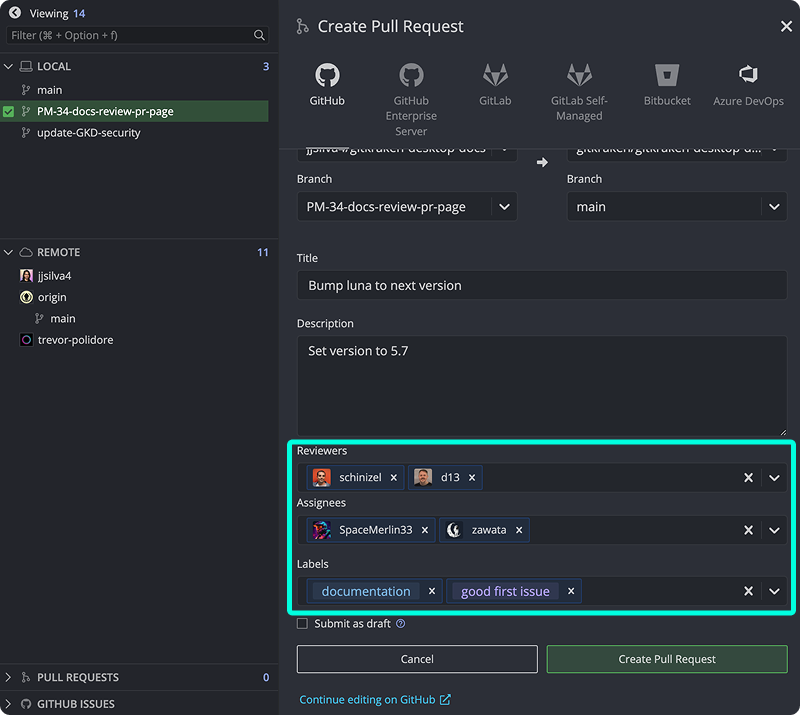
Task: Expand the PULL REQUESTS section
Action: click(x=9, y=677)
